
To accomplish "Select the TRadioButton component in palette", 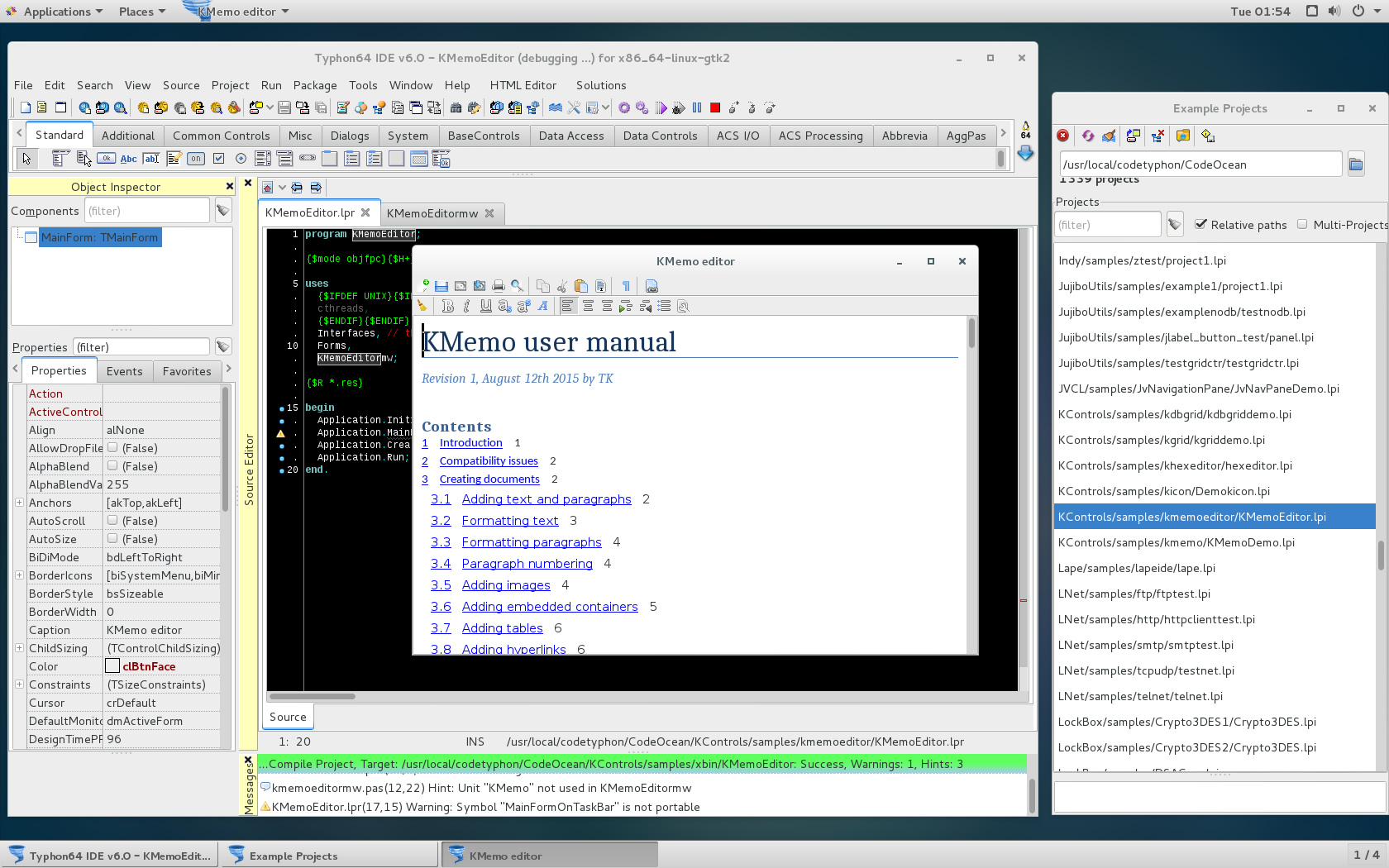I will [x=241, y=159].
